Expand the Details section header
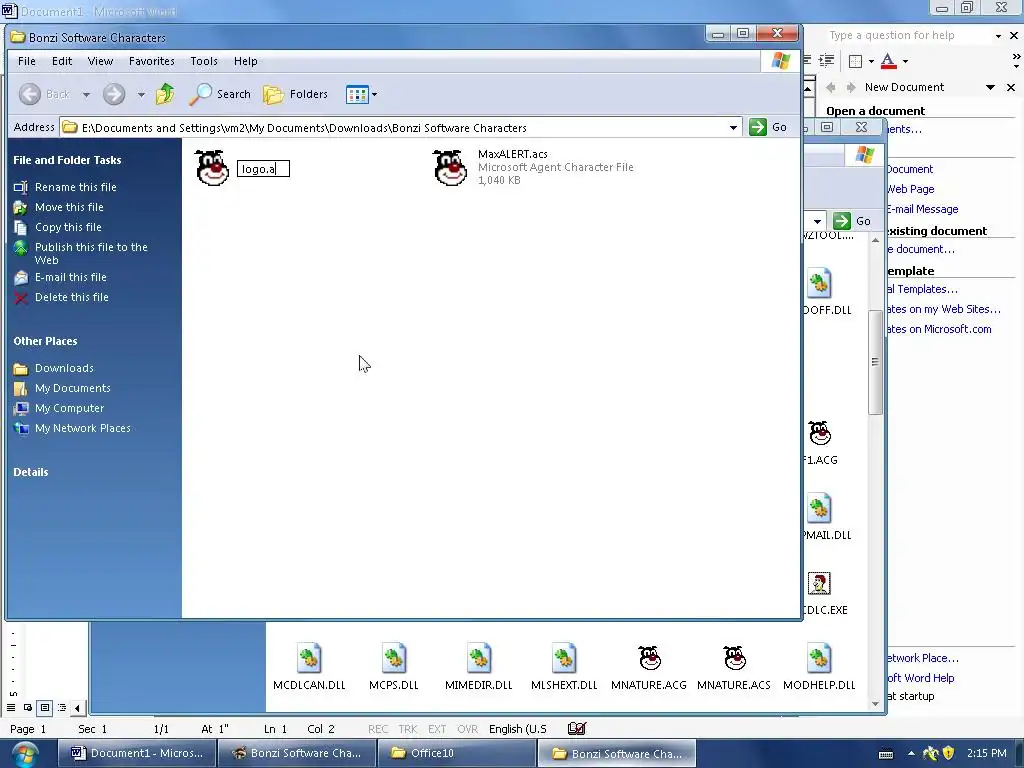The height and width of the screenshot is (768, 1024). click(31, 472)
